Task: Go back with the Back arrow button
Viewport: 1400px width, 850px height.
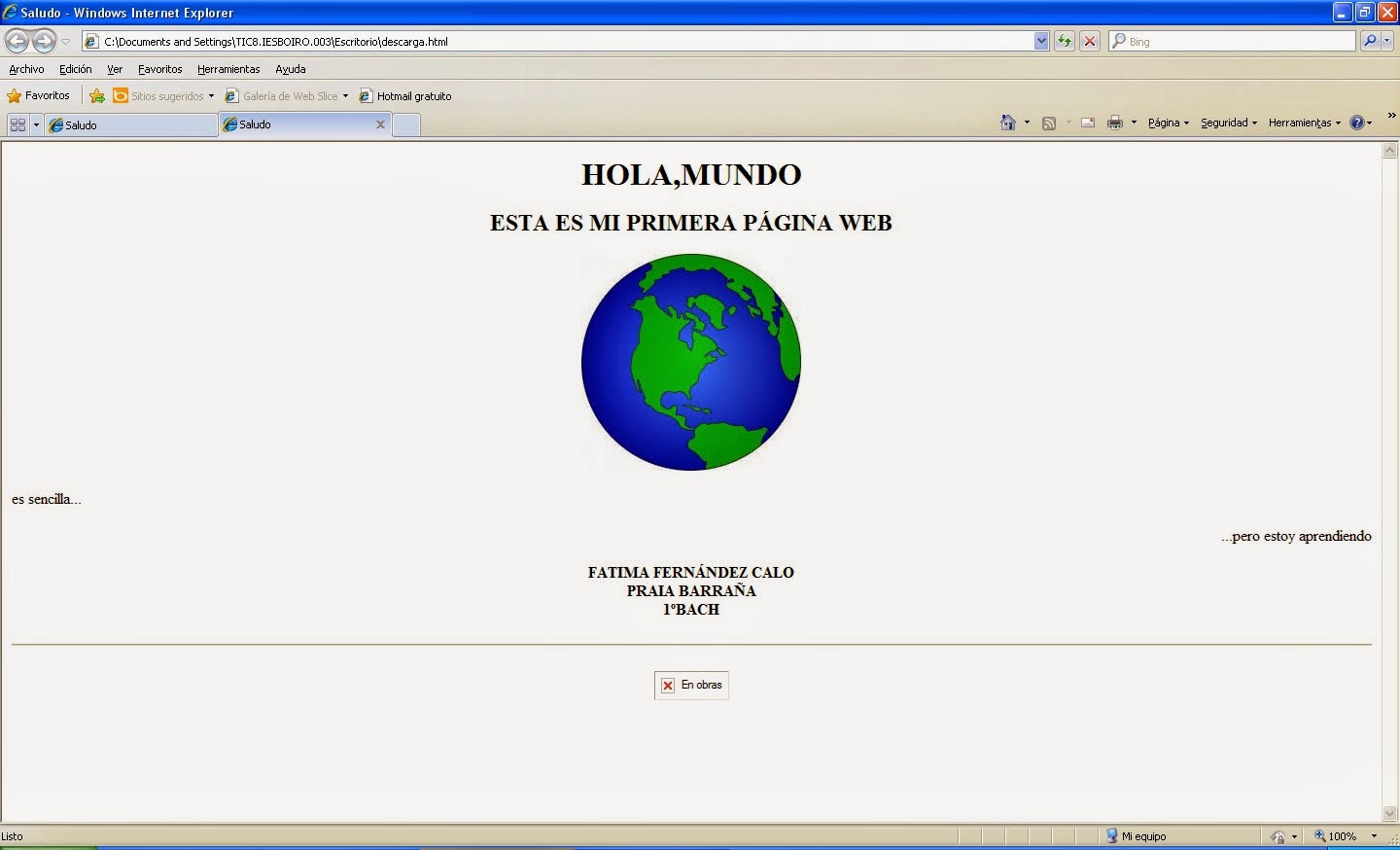Action: pos(17,41)
